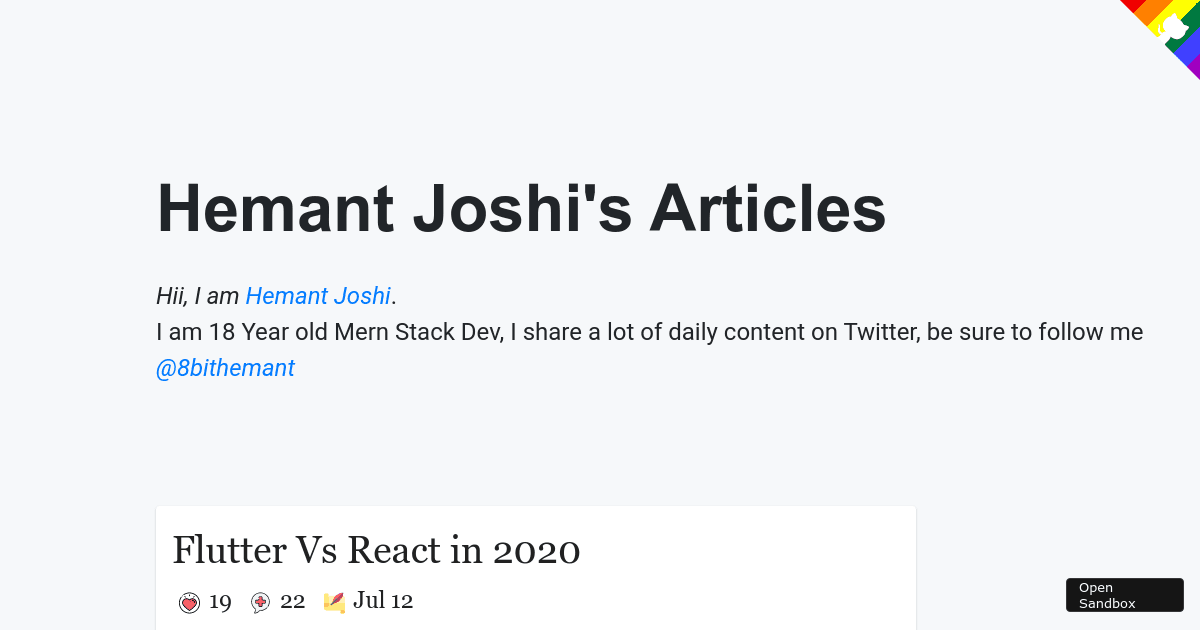The image size is (1200, 630).
Task: Click the red stripe of rainbow corner
Action: (1134, 4)
